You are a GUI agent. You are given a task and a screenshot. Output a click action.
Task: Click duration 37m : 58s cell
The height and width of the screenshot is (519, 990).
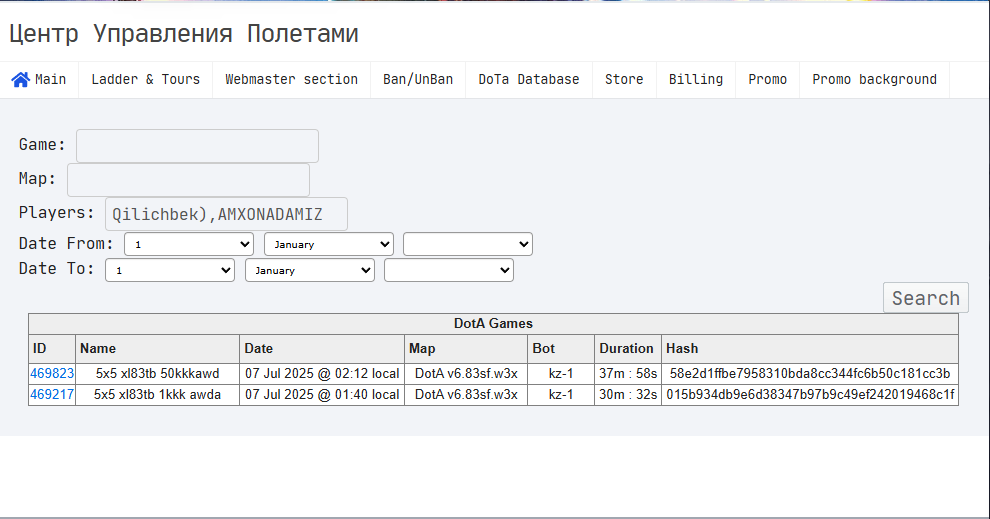[x=628, y=374]
